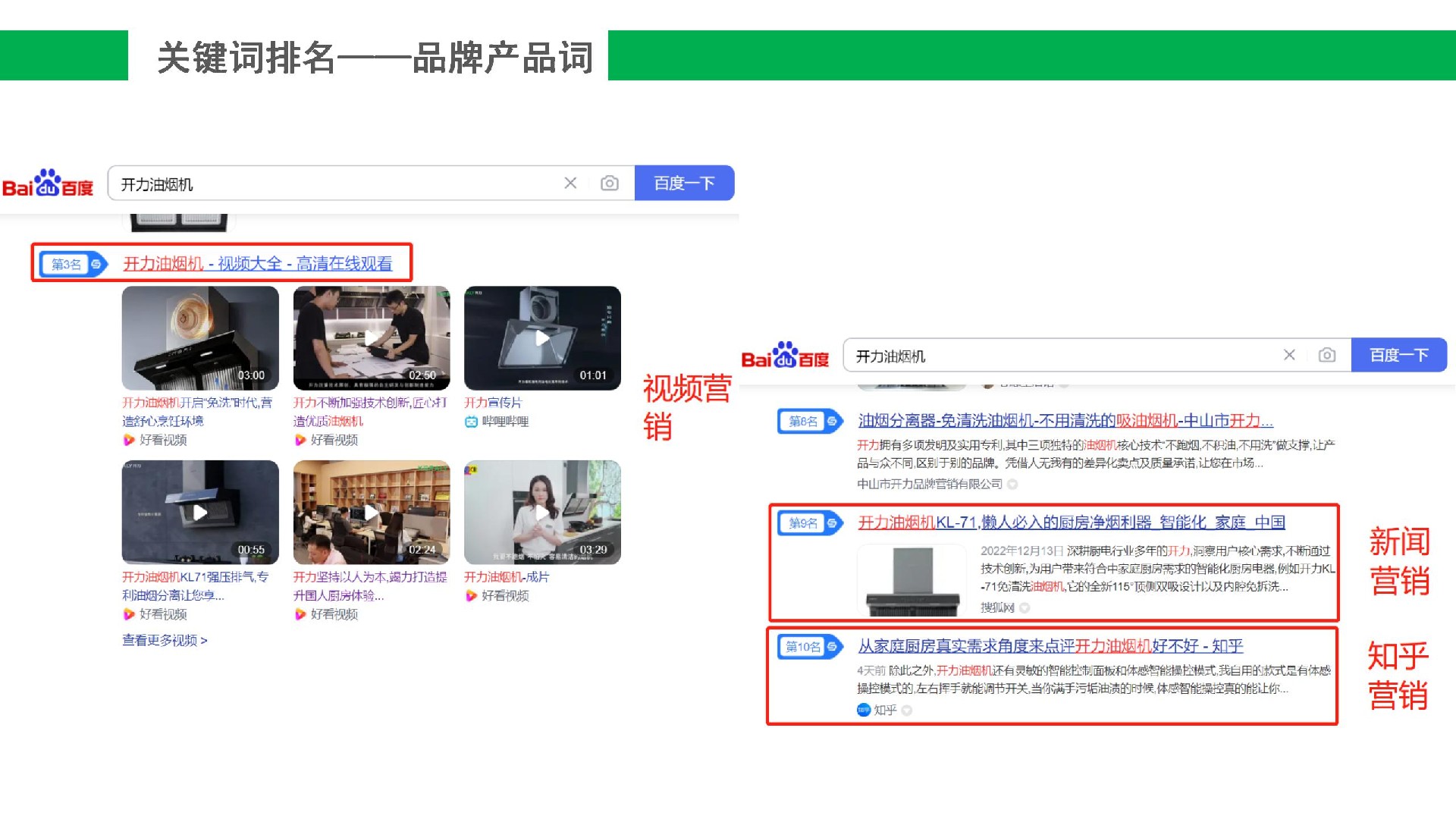Open the 知乎 开力油烟机好不好 result link

tap(1050, 646)
